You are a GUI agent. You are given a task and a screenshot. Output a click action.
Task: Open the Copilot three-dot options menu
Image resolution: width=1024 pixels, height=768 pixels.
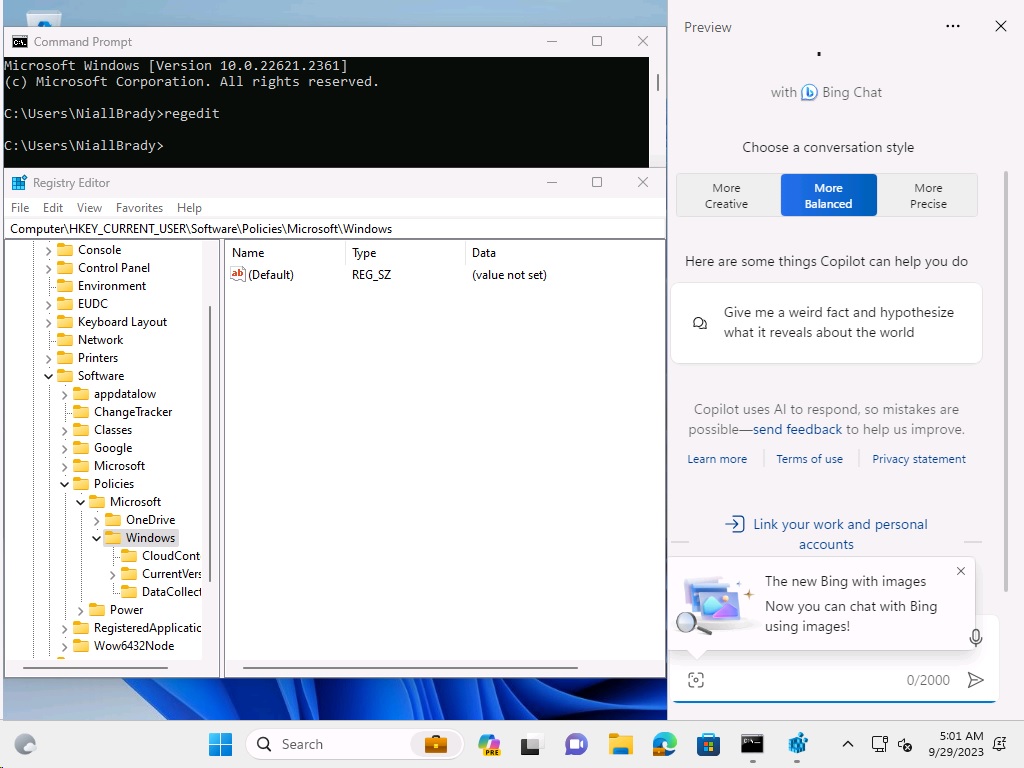(953, 26)
